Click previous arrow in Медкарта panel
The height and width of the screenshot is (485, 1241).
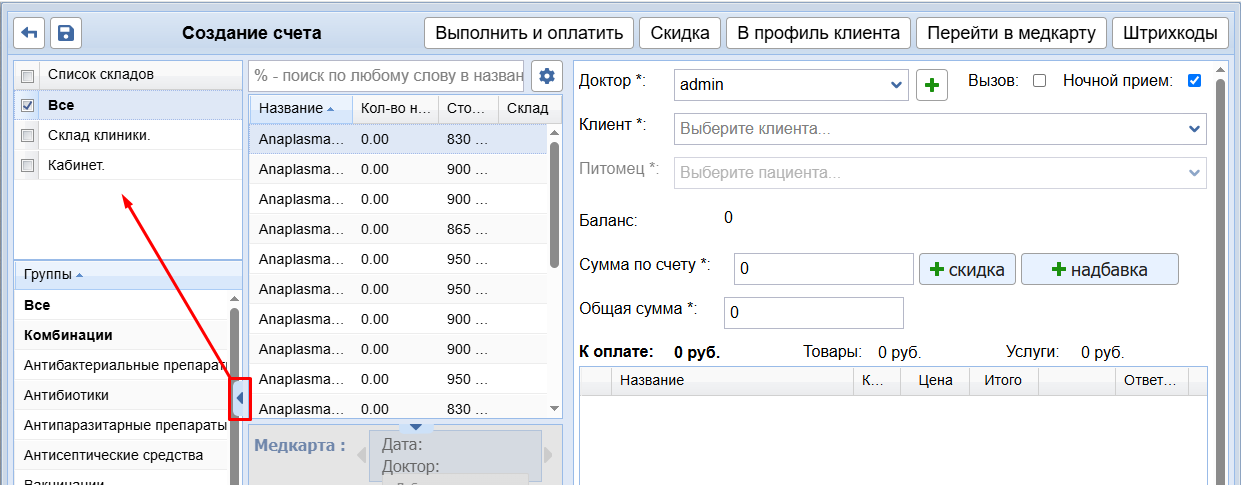tap(361, 455)
